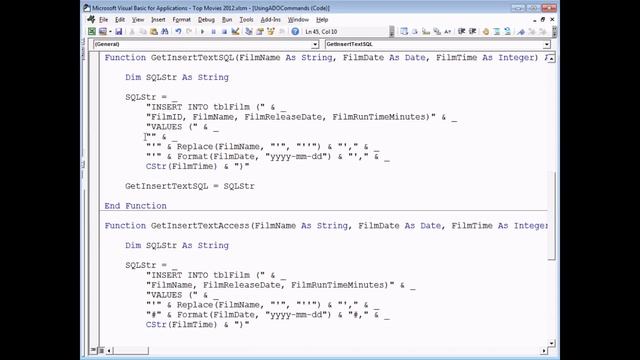Click the "Ln 45, Col 10" position indicator

[321, 31]
